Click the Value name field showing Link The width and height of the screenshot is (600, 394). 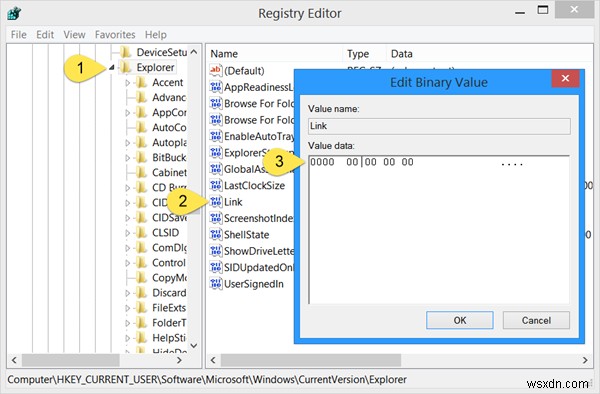point(439,126)
